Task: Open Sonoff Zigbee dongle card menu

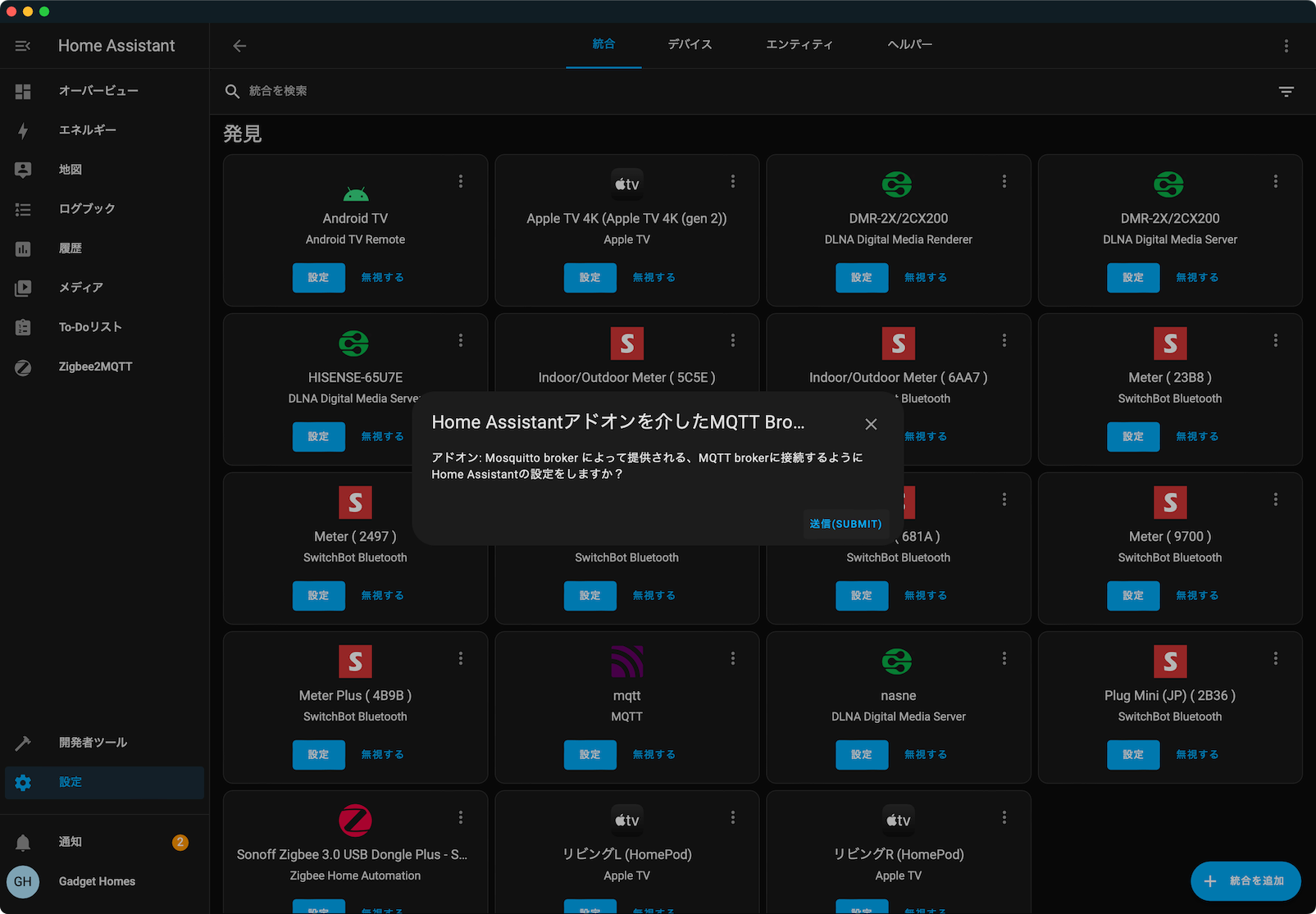Action: [x=461, y=817]
